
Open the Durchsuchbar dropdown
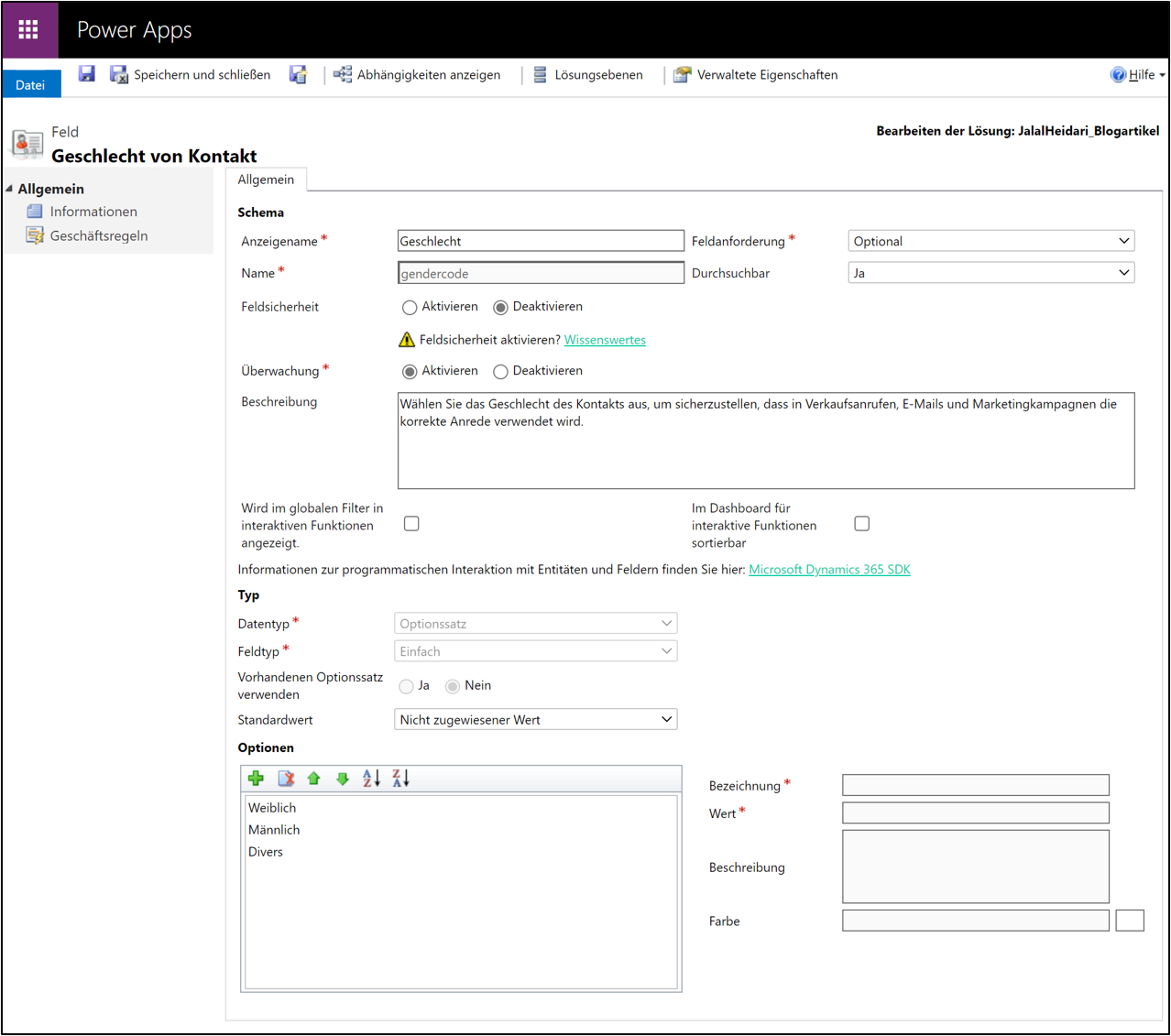(991, 273)
